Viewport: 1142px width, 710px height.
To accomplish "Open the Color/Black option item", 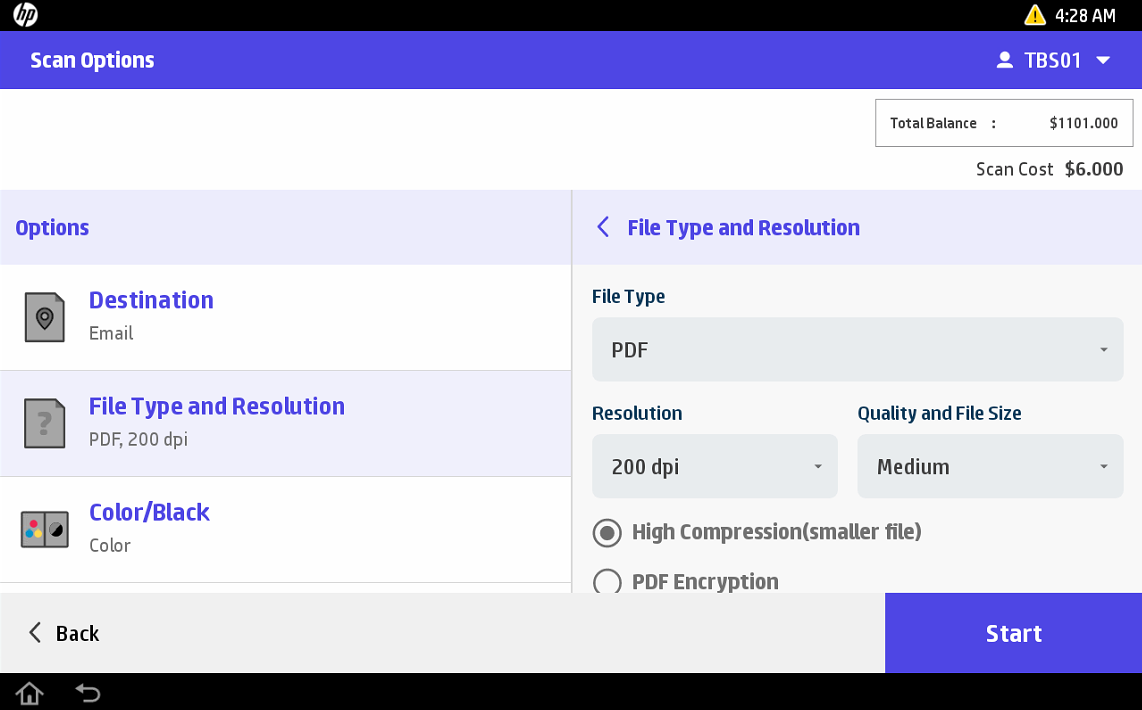I will coord(285,529).
